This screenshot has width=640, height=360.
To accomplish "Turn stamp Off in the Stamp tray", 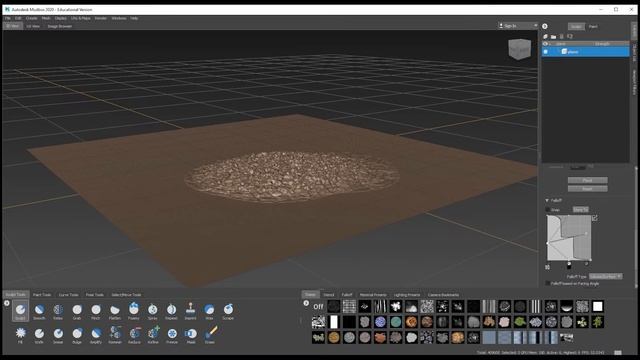I will [x=318, y=306].
